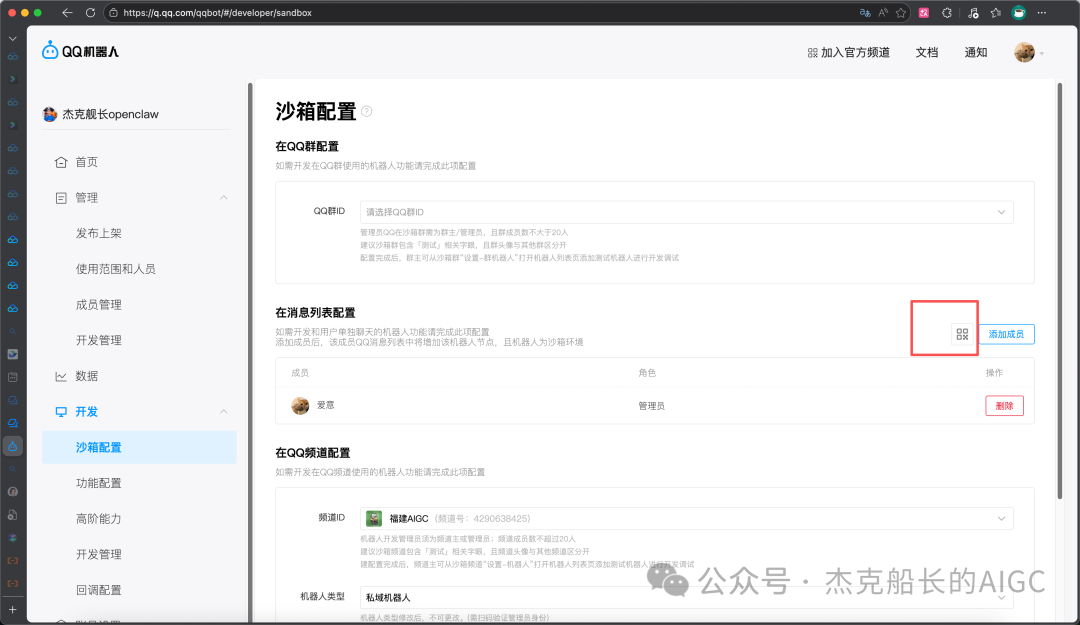Open the 机器人类型 私域机器人 dropdown
The width and height of the screenshot is (1080, 625).
point(687,597)
